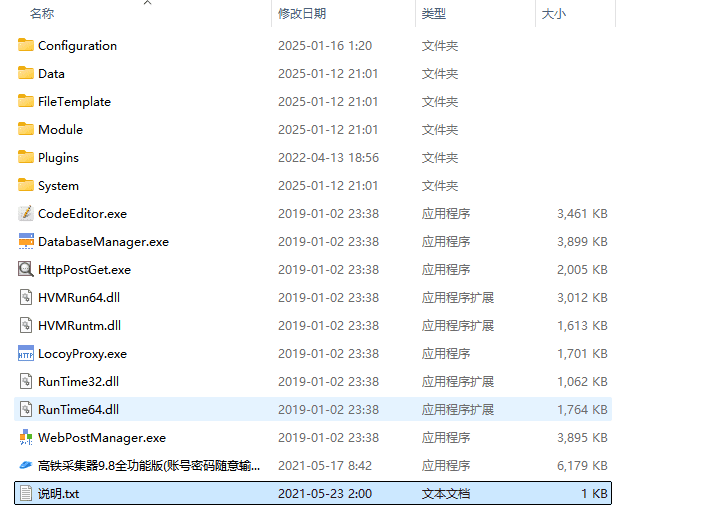Click the HVMRuntm.dll file icon
Image resolution: width=703 pixels, height=519 pixels.
[26, 325]
